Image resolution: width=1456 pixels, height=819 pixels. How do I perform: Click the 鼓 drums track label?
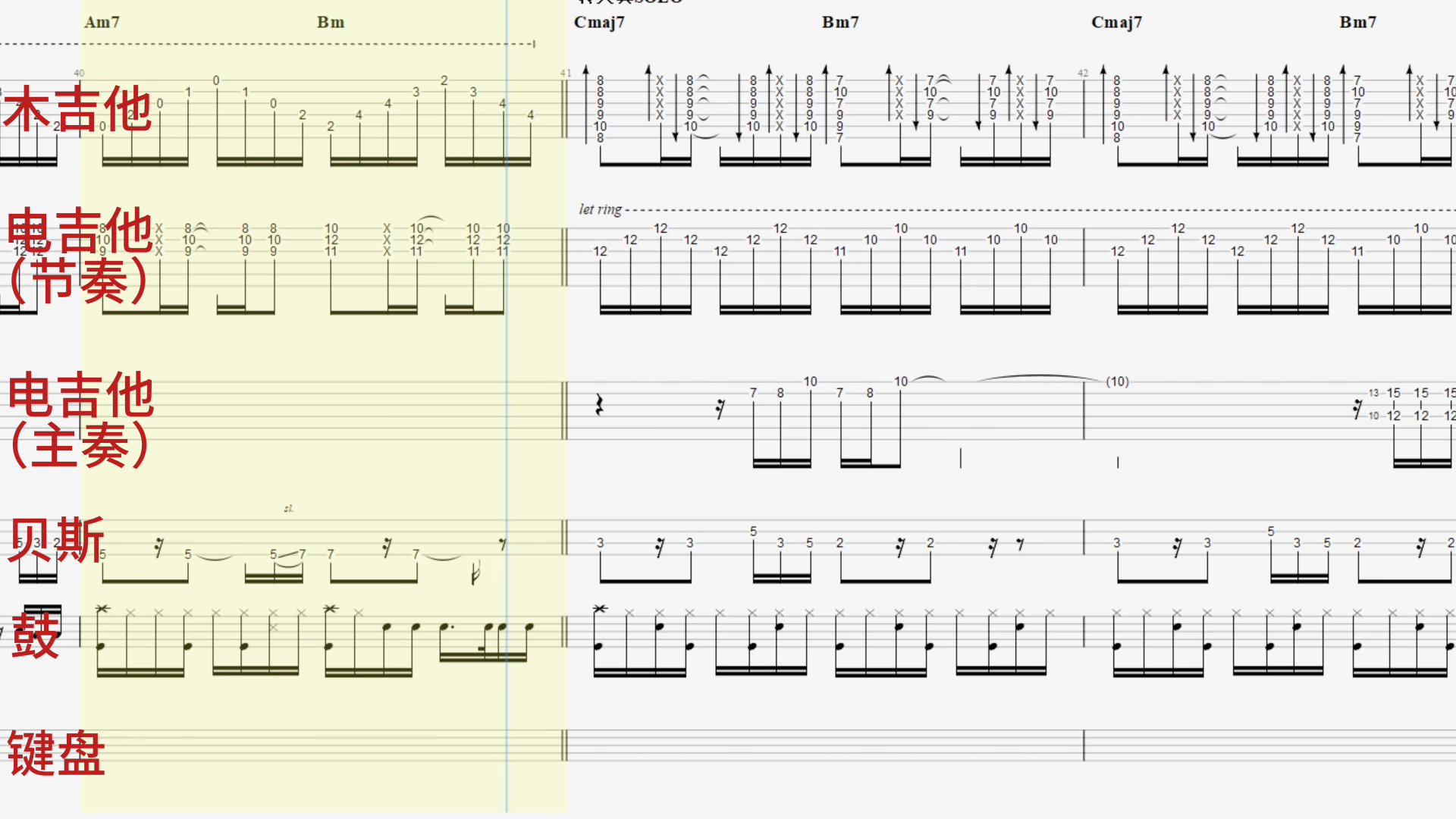tap(35, 635)
